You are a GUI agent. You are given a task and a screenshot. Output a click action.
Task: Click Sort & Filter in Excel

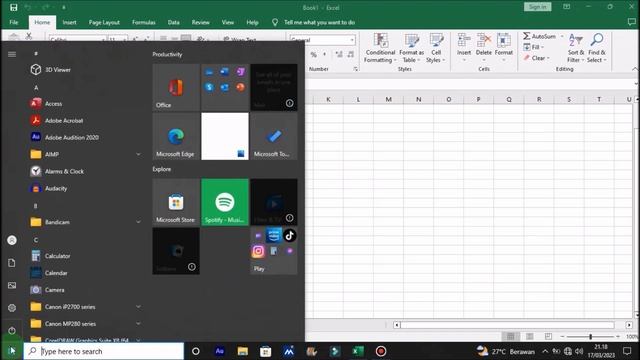576,48
